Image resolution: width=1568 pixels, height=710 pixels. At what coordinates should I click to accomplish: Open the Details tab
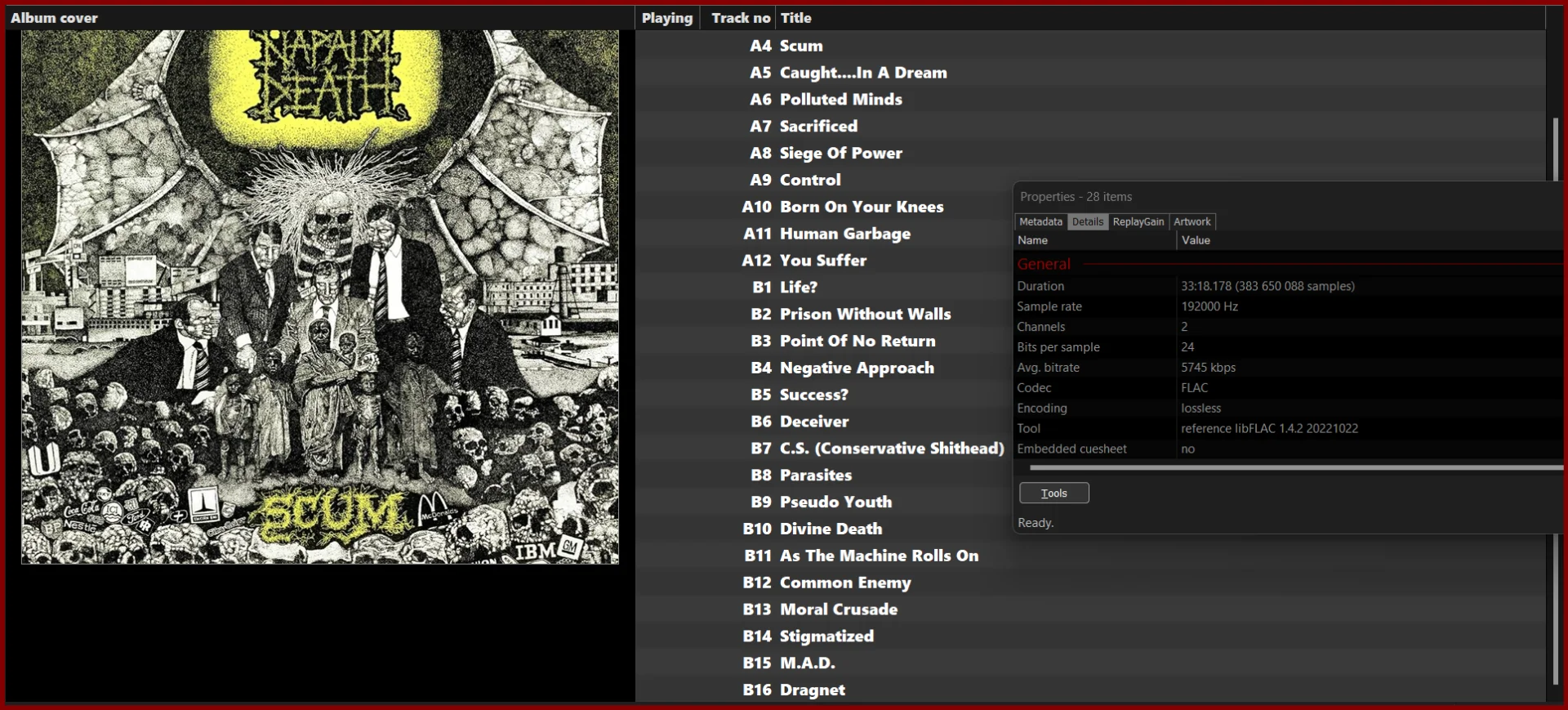[1087, 221]
